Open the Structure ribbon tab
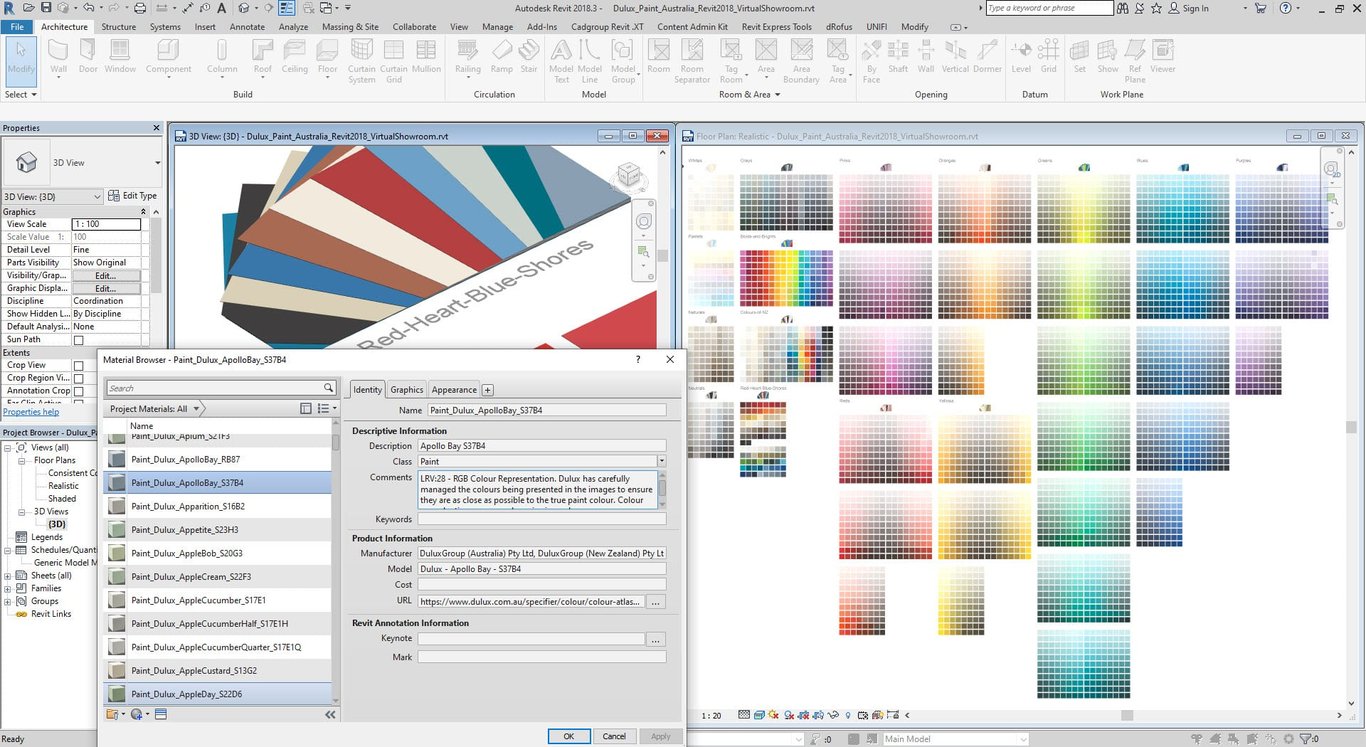 point(119,27)
